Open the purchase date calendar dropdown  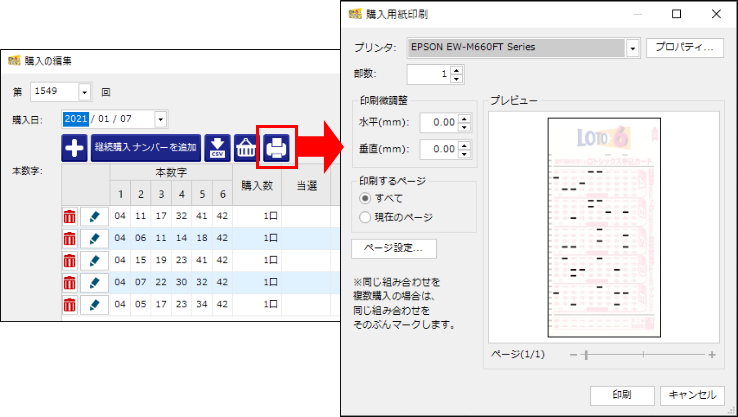[160, 120]
